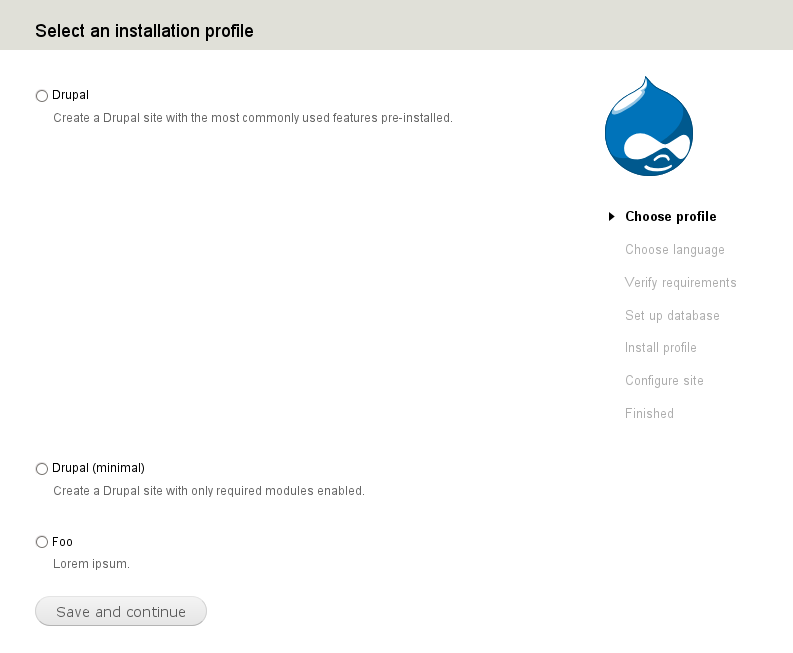Select the Drupal radio button
The height and width of the screenshot is (653, 793).
coord(42,96)
